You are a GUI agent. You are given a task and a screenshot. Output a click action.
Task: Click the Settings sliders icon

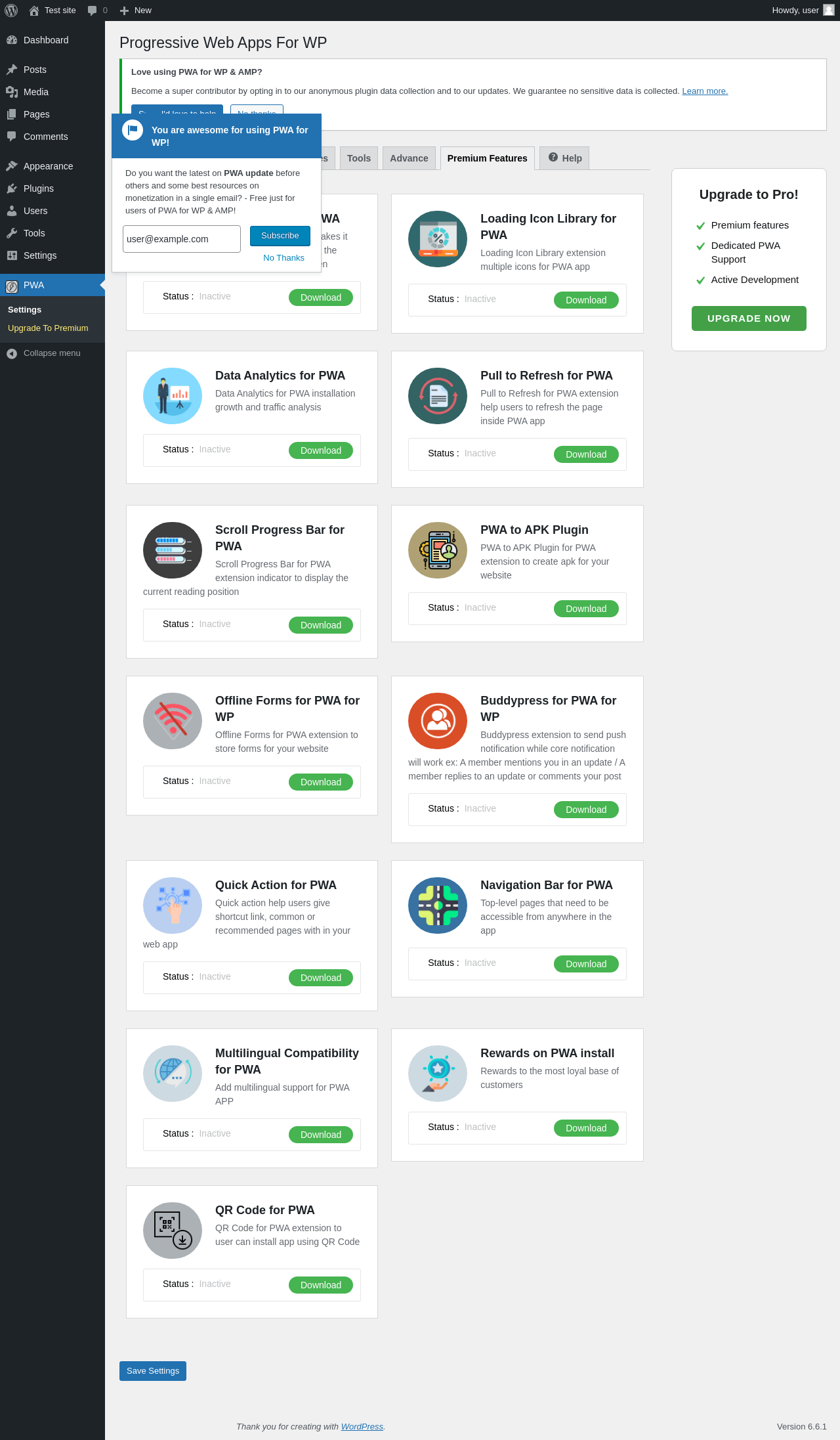click(12, 255)
